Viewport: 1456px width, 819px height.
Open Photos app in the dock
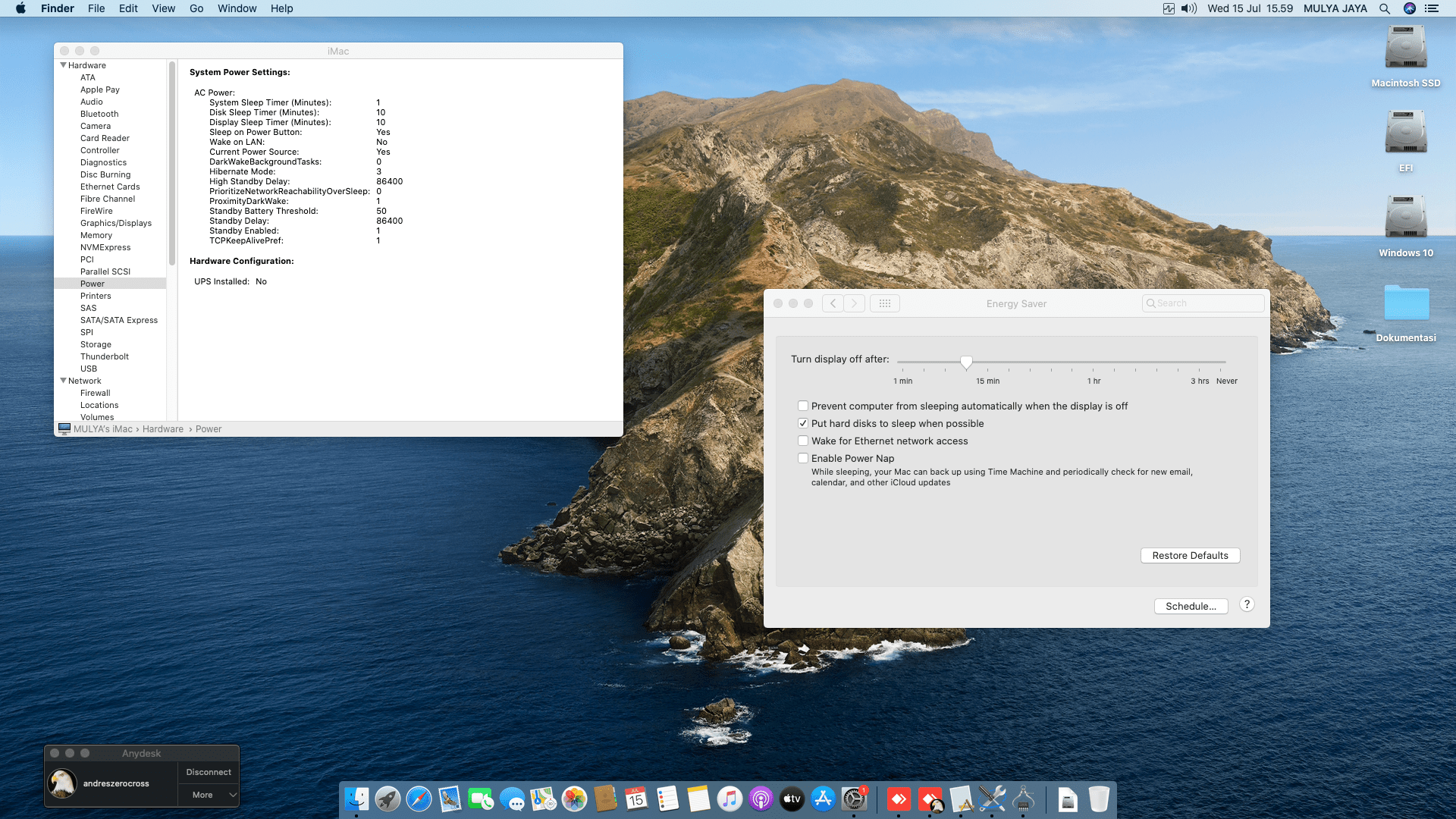point(574,799)
